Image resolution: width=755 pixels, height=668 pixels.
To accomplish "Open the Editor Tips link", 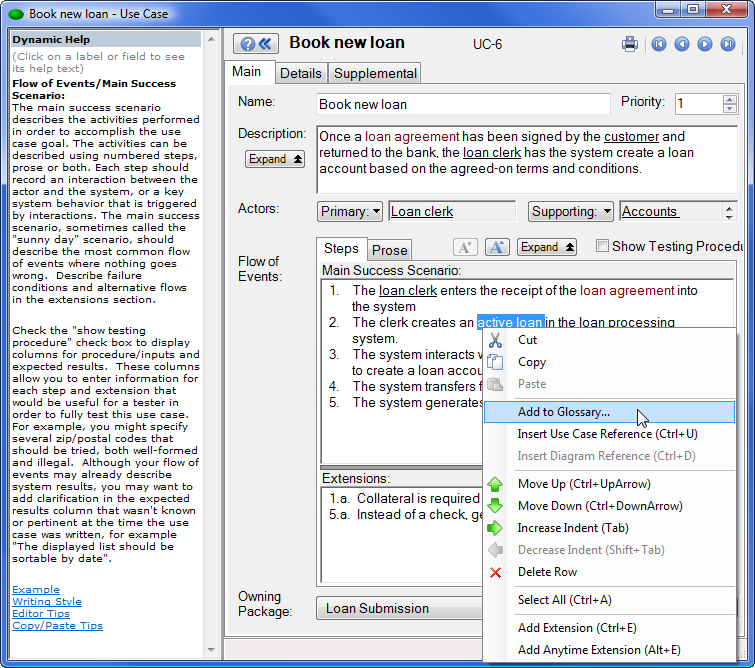I will (x=41, y=614).
